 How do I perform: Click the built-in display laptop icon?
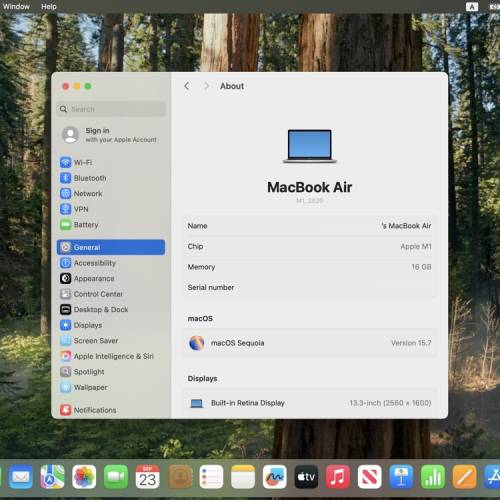point(197,403)
